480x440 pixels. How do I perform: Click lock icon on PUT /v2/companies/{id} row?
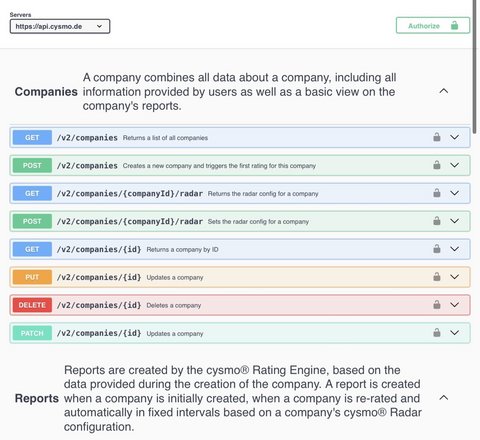coord(437,277)
